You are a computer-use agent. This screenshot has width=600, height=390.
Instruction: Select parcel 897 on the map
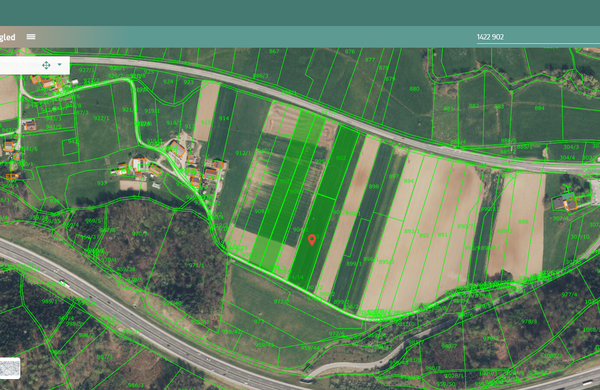[x=394, y=176]
